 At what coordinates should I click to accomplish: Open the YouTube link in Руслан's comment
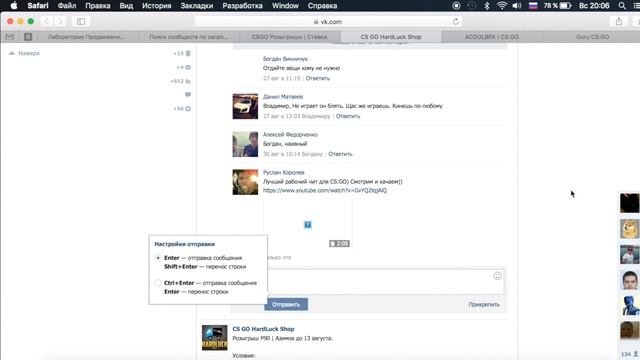click(325, 191)
